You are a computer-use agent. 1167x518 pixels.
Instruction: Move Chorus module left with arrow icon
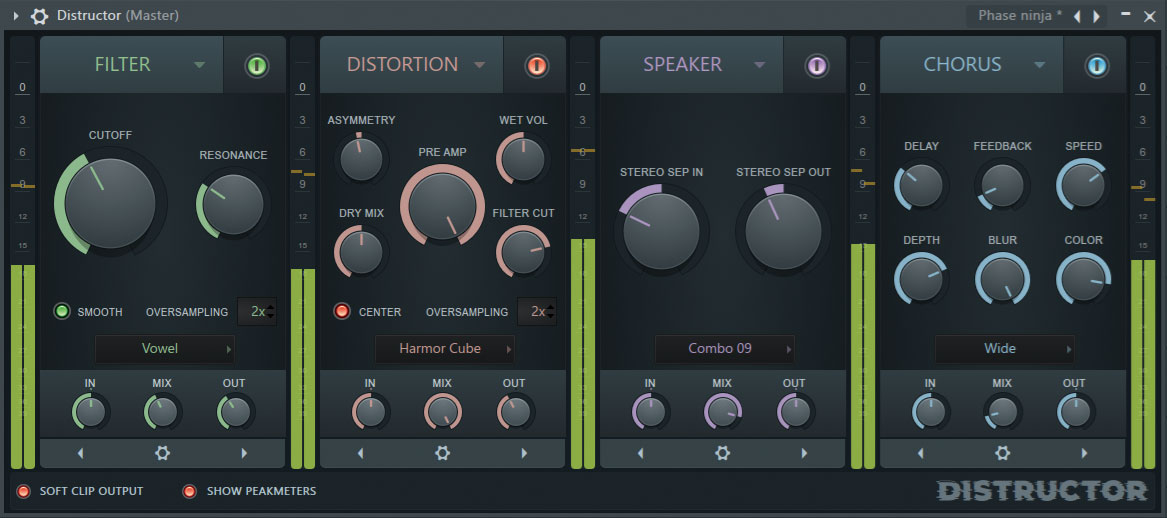point(921,453)
